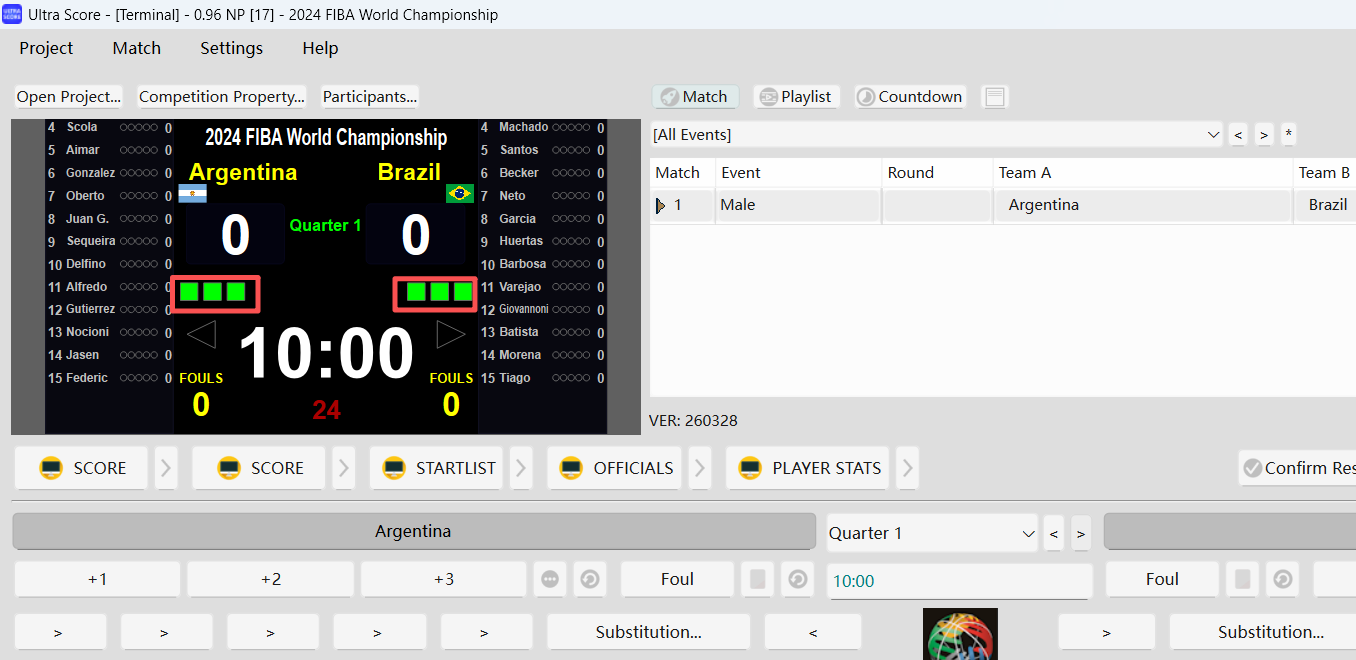The height and width of the screenshot is (660, 1356).
Task: Click Brazil possession arrow on scoreboard
Action: pyautogui.click(x=451, y=334)
